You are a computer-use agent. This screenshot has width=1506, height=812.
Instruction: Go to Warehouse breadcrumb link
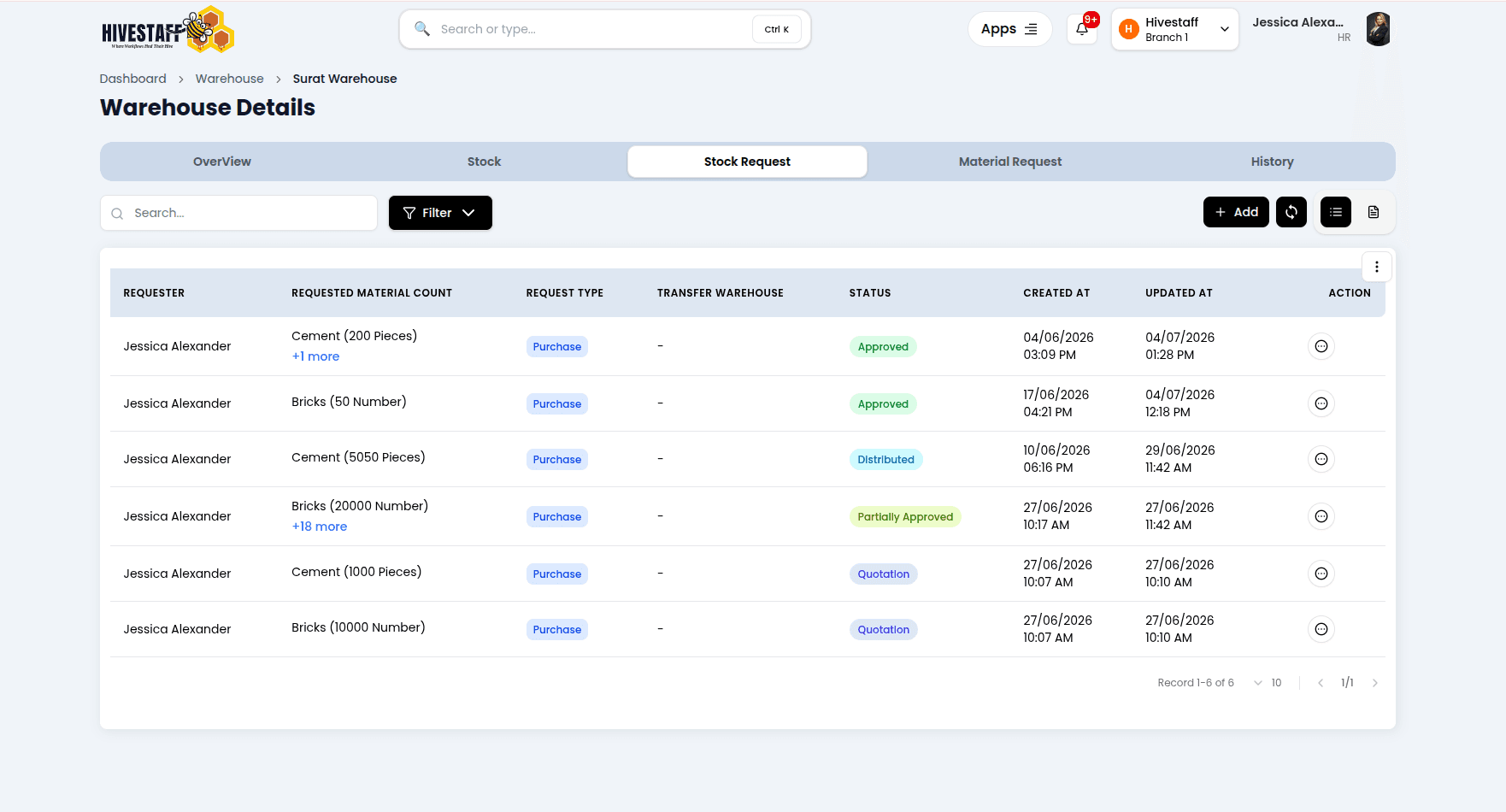[x=229, y=79]
